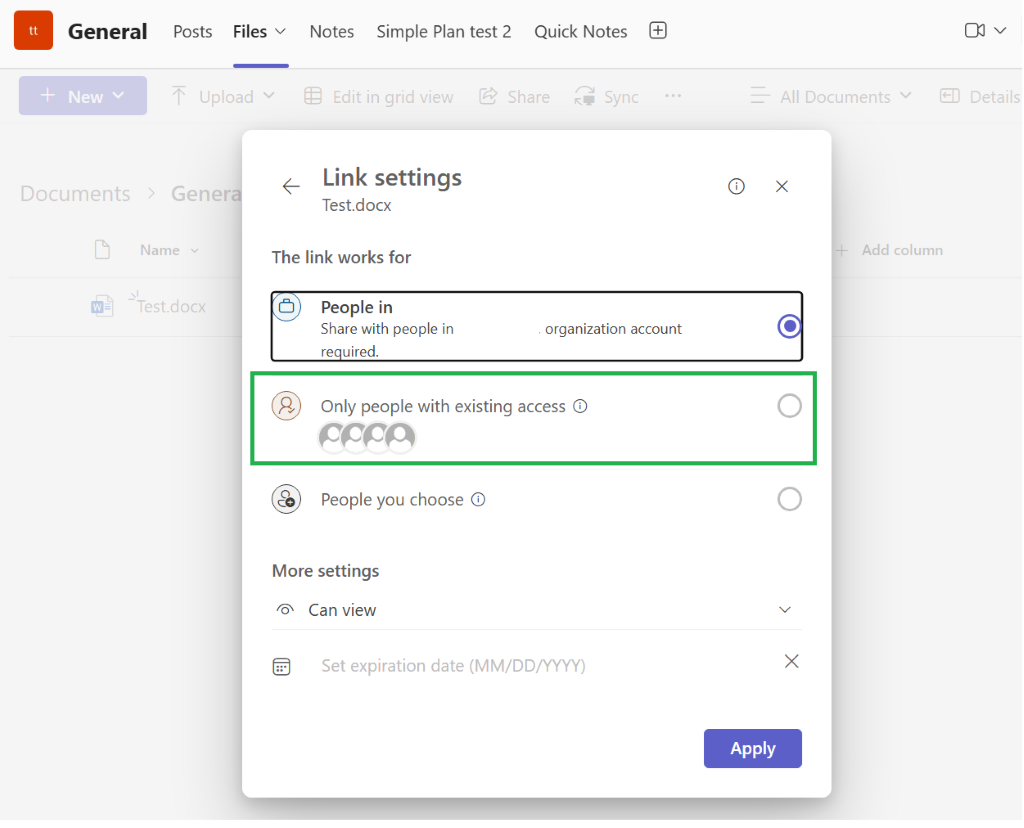This screenshot has height=828, width=1024.
Task: Choose Only people with existing access
Action: [x=789, y=406]
